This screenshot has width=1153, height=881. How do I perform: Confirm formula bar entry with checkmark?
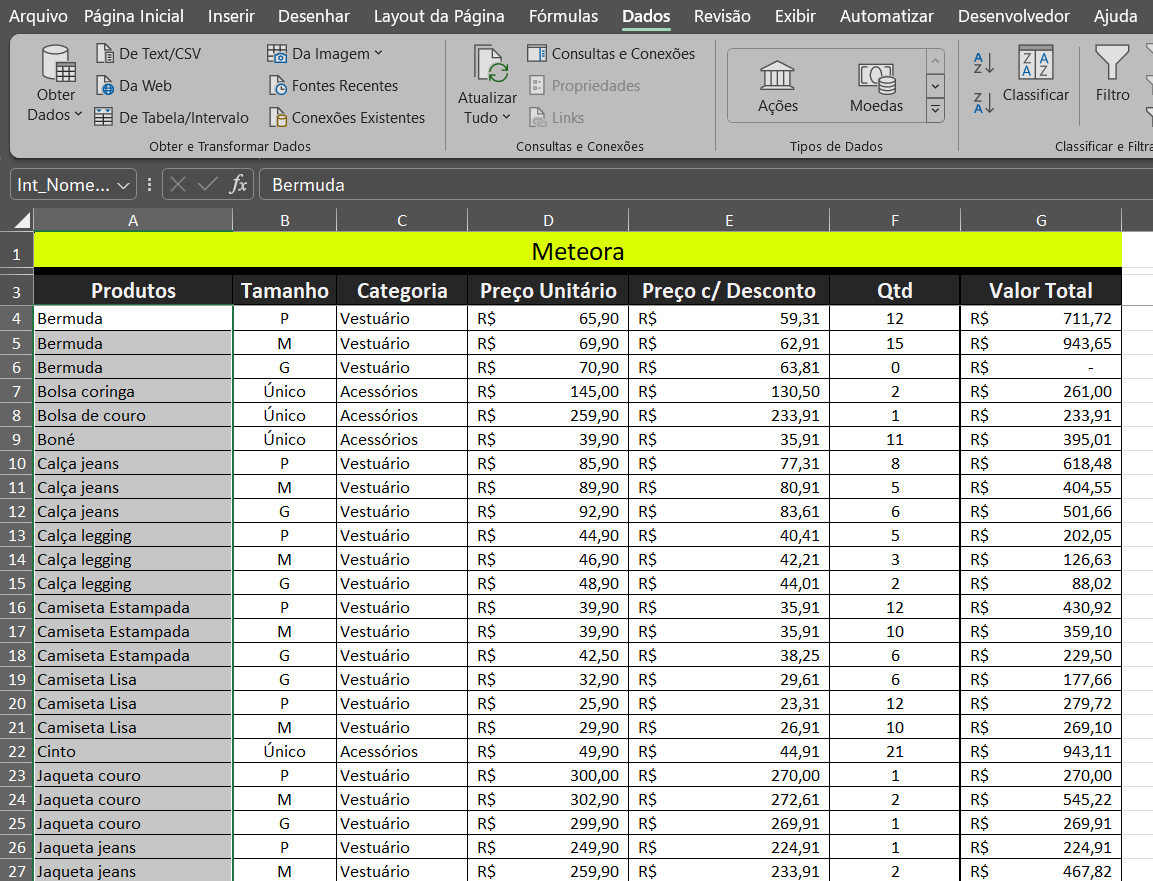(207, 185)
